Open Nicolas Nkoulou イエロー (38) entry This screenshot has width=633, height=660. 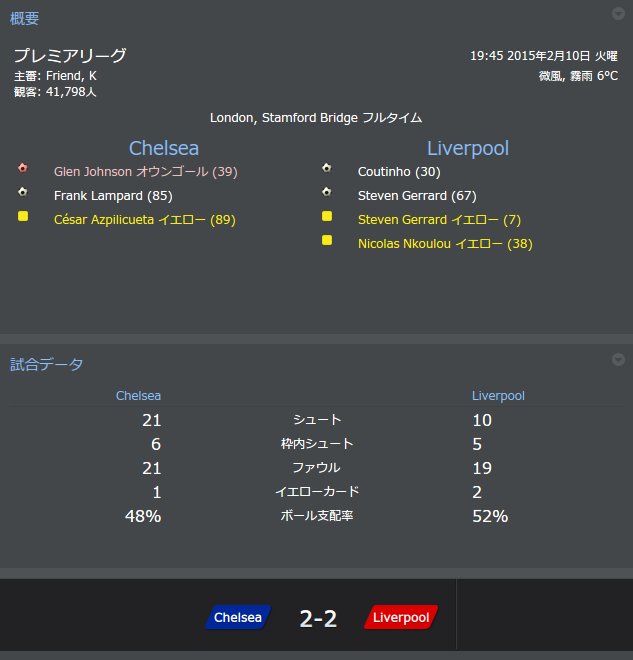(445, 244)
